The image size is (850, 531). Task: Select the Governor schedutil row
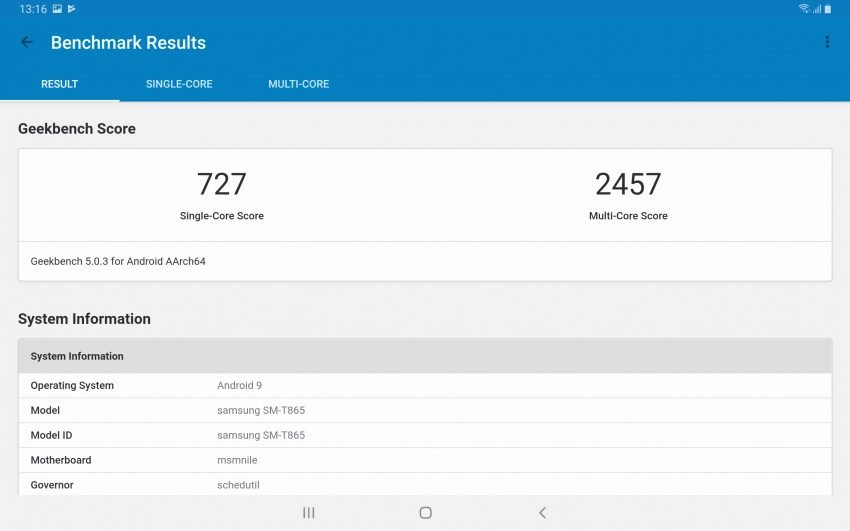coord(424,485)
